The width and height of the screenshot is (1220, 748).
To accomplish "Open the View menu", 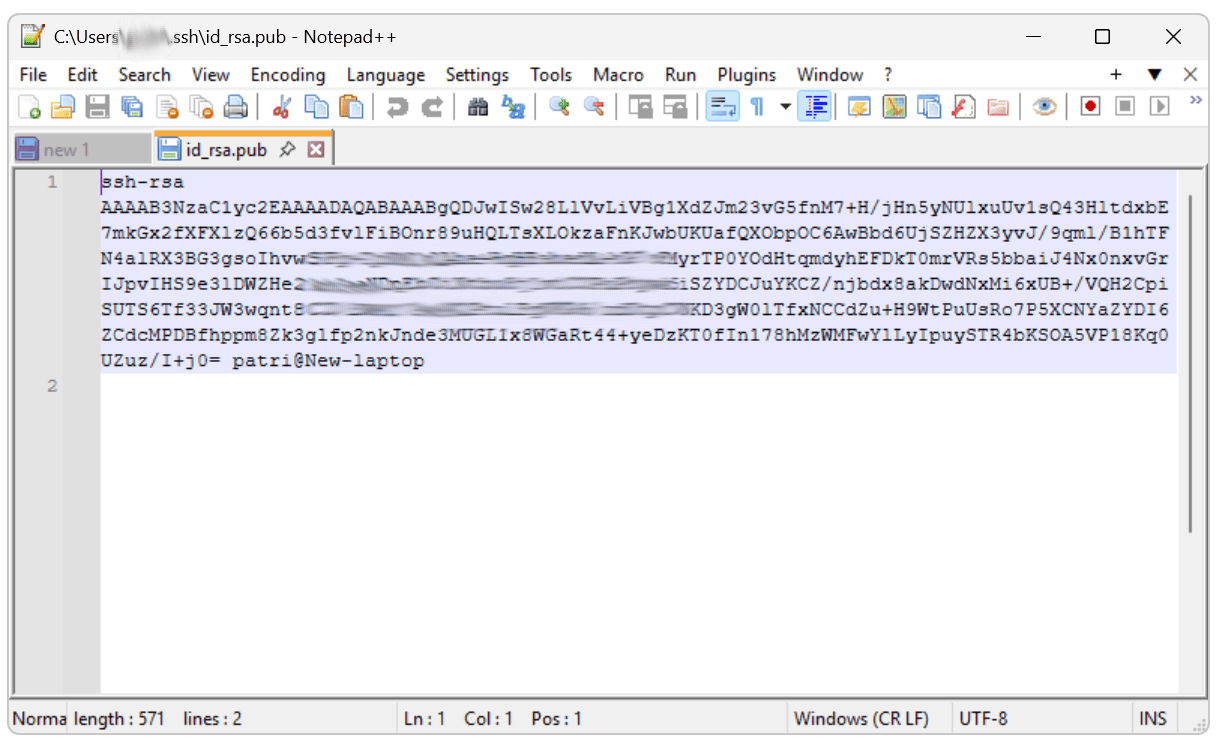I will point(211,75).
